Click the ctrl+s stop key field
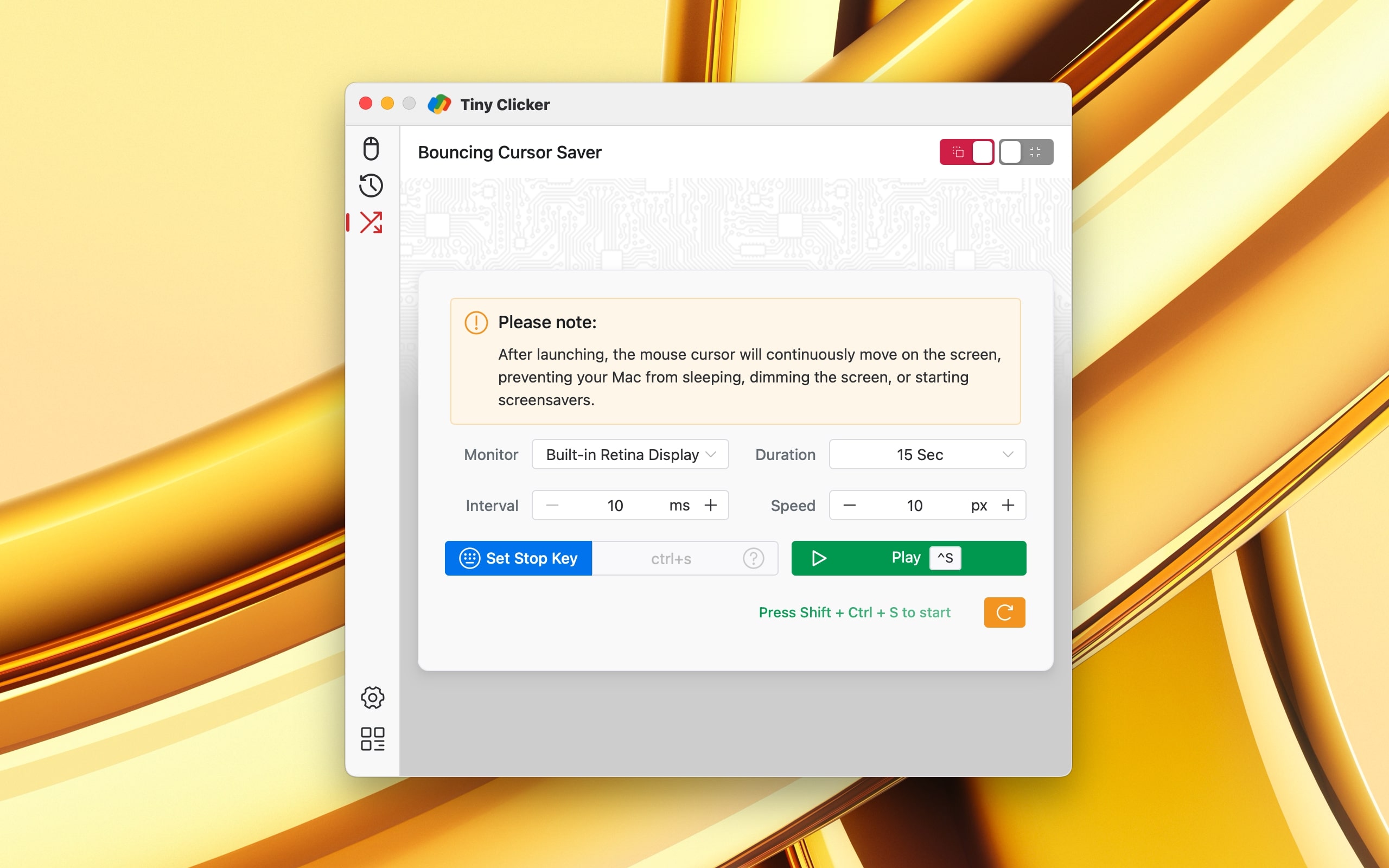The width and height of the screenshot is (1389, 868). tap(671, 558)
